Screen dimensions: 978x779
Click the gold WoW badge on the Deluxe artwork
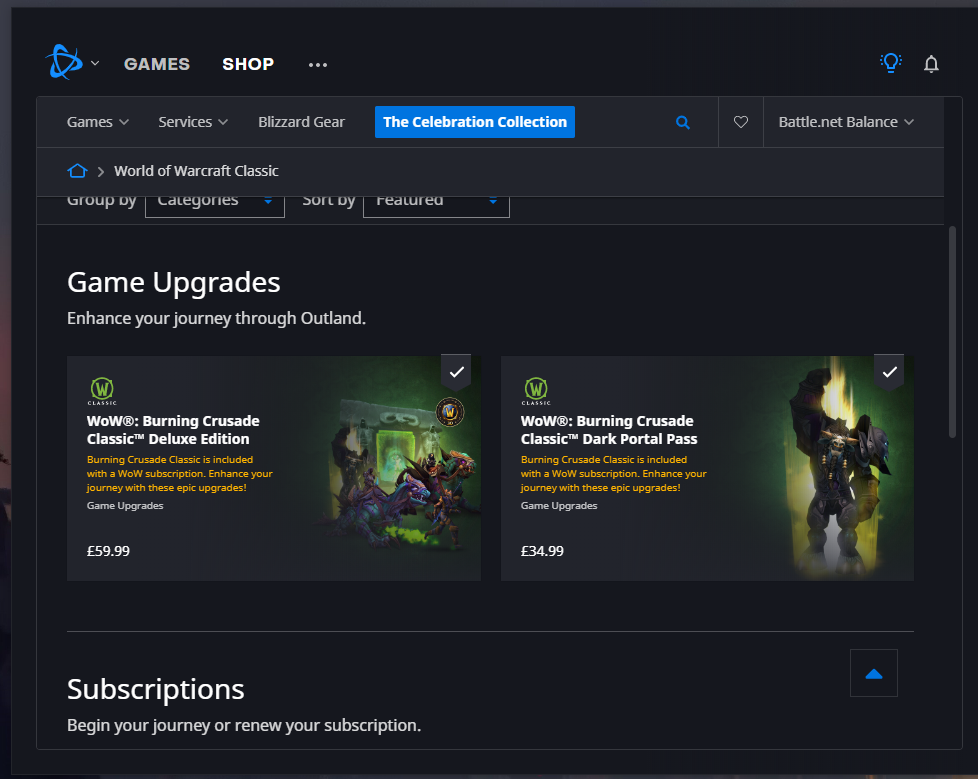(450, 412)
